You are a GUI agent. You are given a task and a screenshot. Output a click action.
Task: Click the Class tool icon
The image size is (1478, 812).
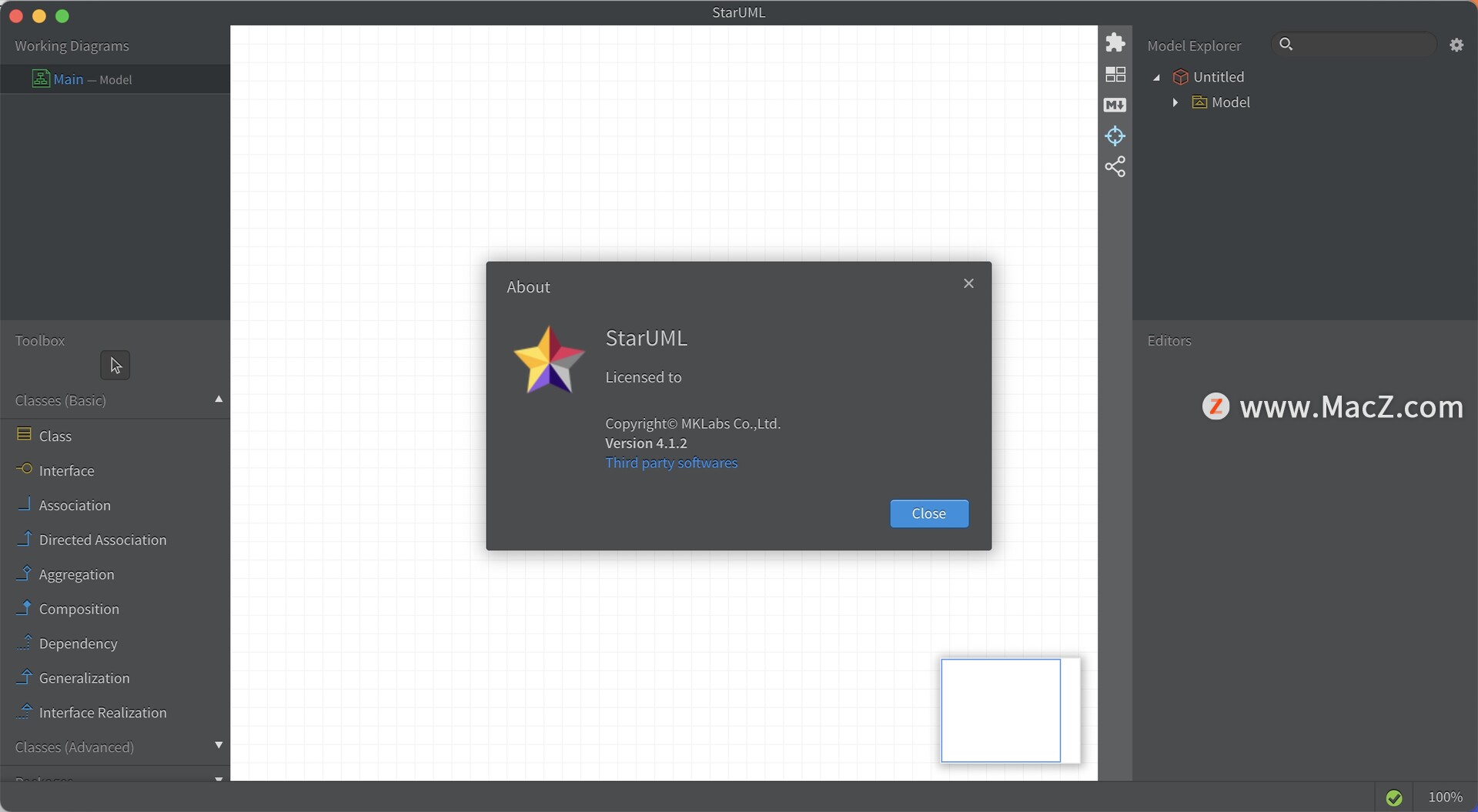(24, 435)
